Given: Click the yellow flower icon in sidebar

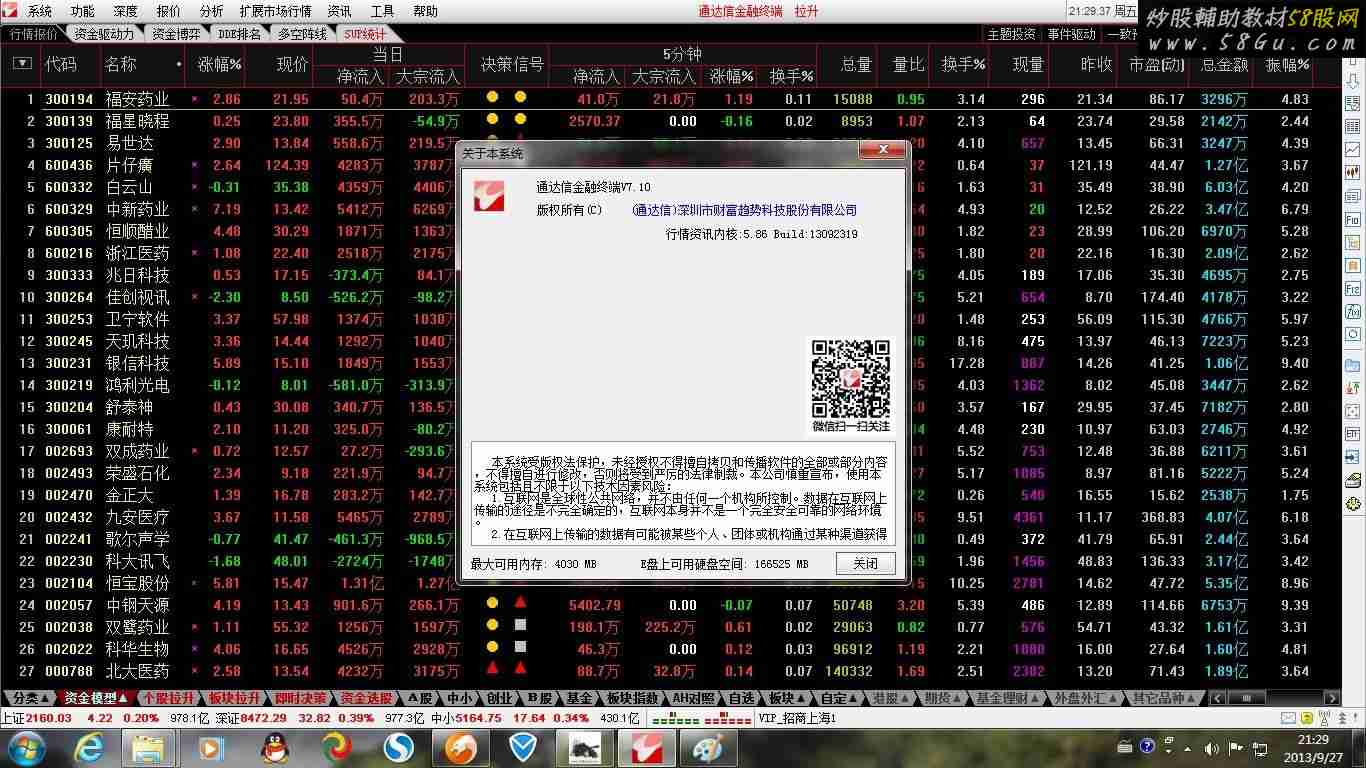Looking at the screenshot, I should point(1352,504).
